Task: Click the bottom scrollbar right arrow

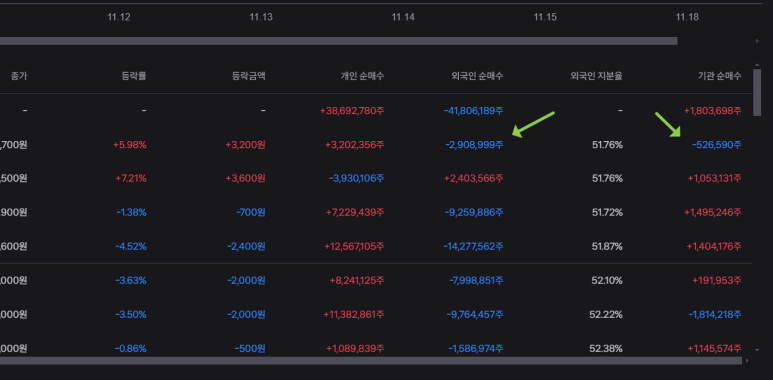Action: [747, 361]
